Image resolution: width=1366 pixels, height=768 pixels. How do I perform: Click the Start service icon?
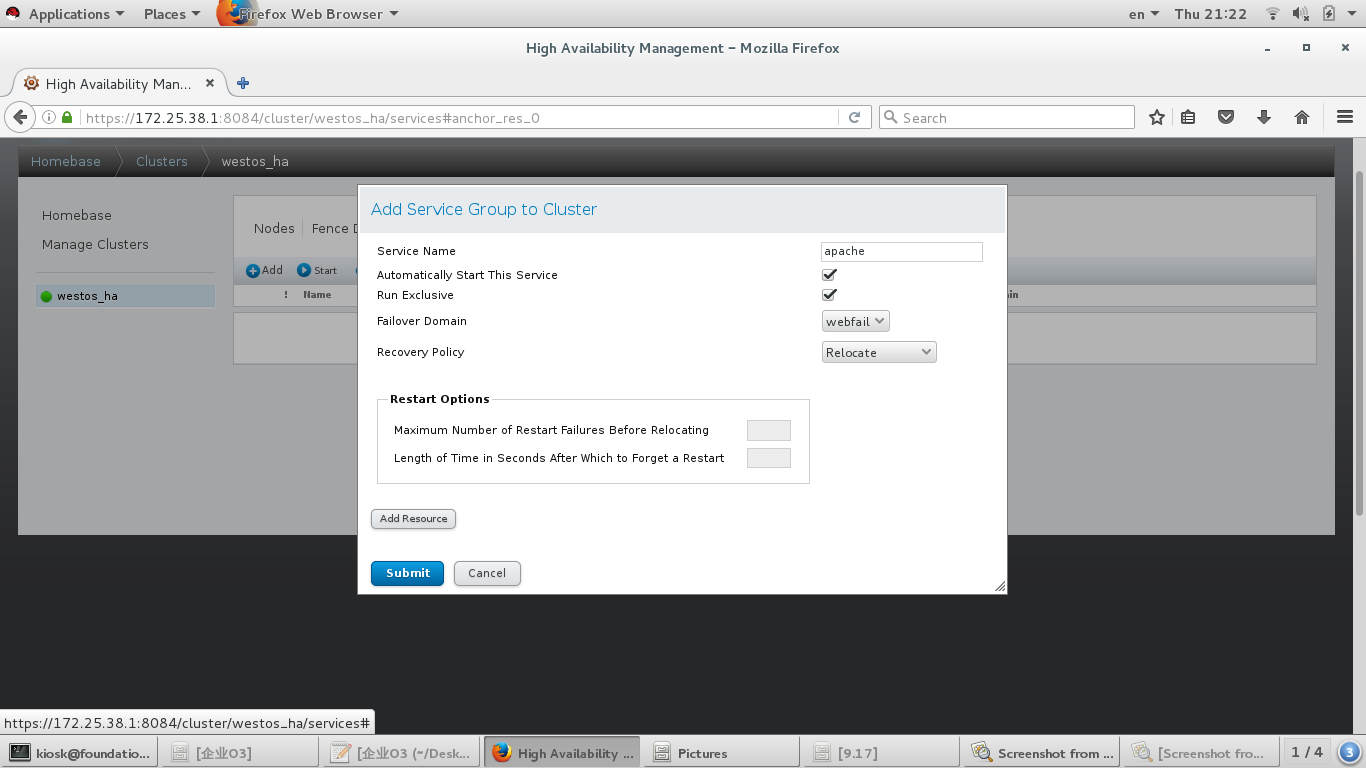[x=304, y=271]
